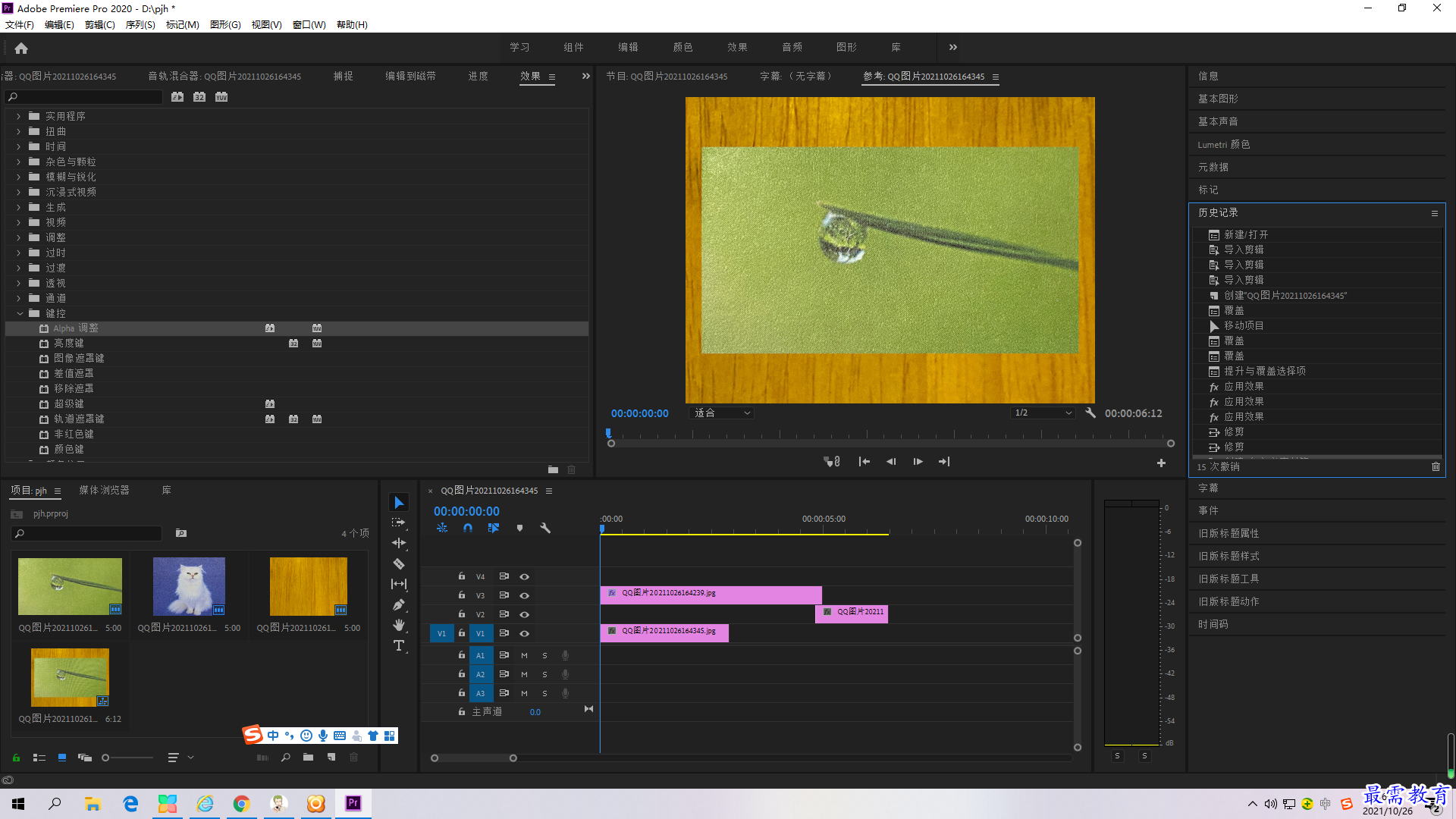Screen dimensions: 1456x819
Task: Show more workspaces double chevron
Action: 953,47
